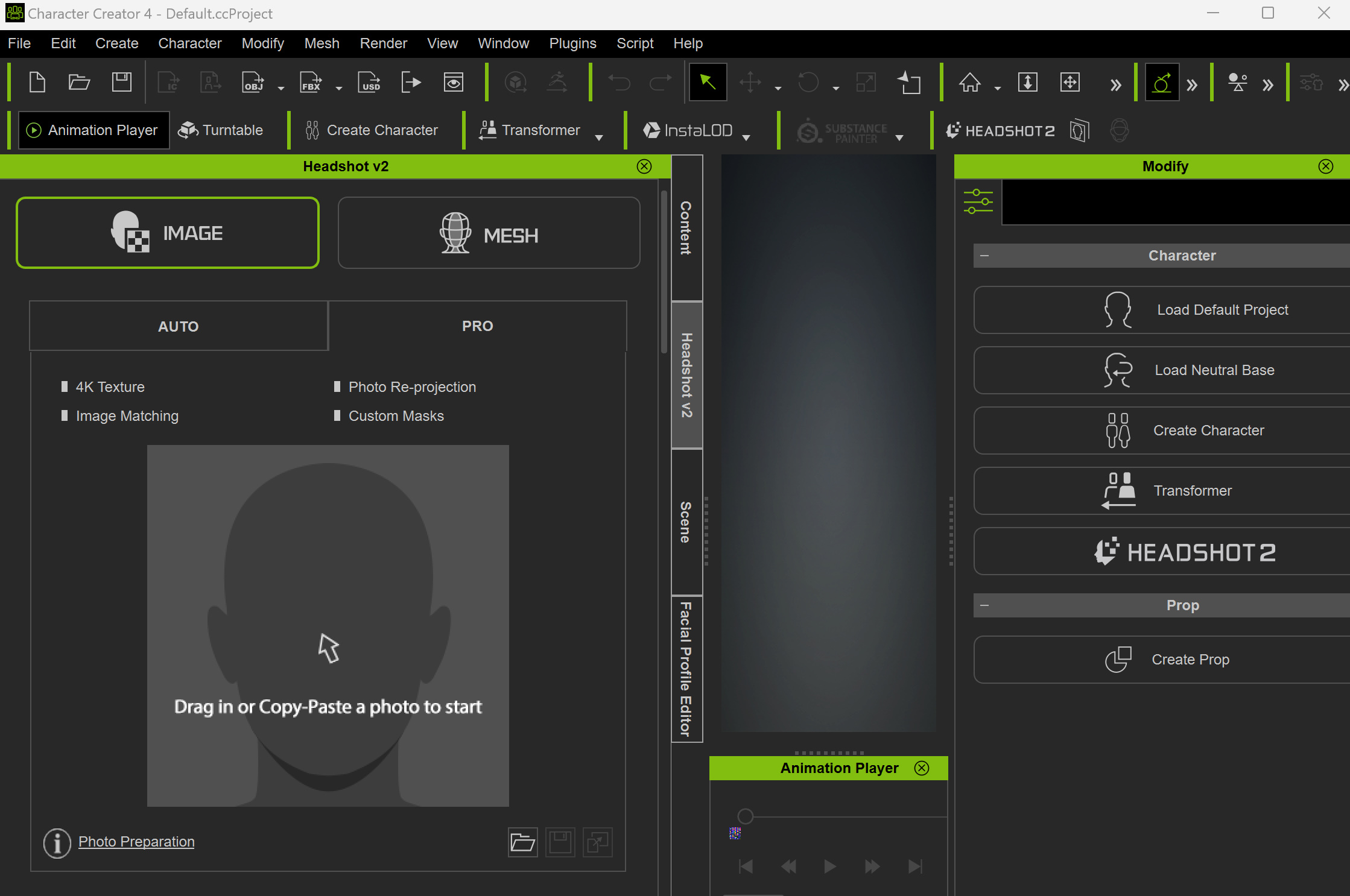Switch to the PRO tab
The height and width of the screenshot is (896, 1350).
pyautogui.click(x=477, y=326)
